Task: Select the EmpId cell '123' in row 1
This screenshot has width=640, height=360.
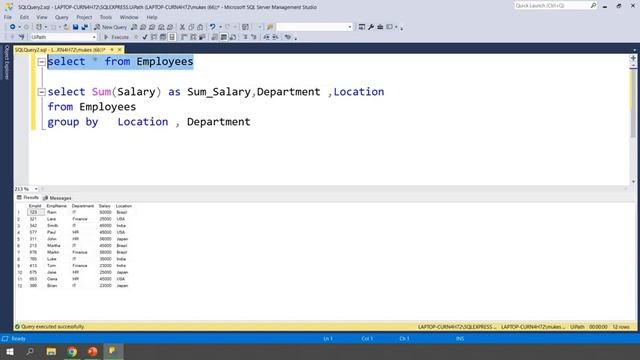Action: point(35,212)
